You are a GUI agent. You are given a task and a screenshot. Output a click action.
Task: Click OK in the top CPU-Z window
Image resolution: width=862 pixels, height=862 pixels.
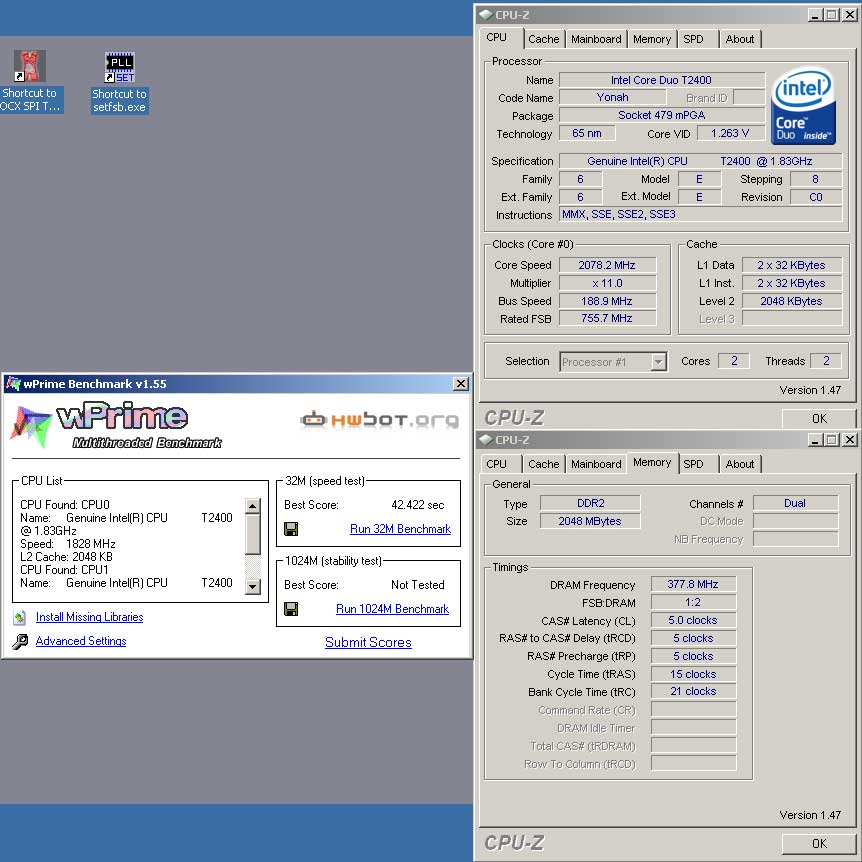pos(819,419)
